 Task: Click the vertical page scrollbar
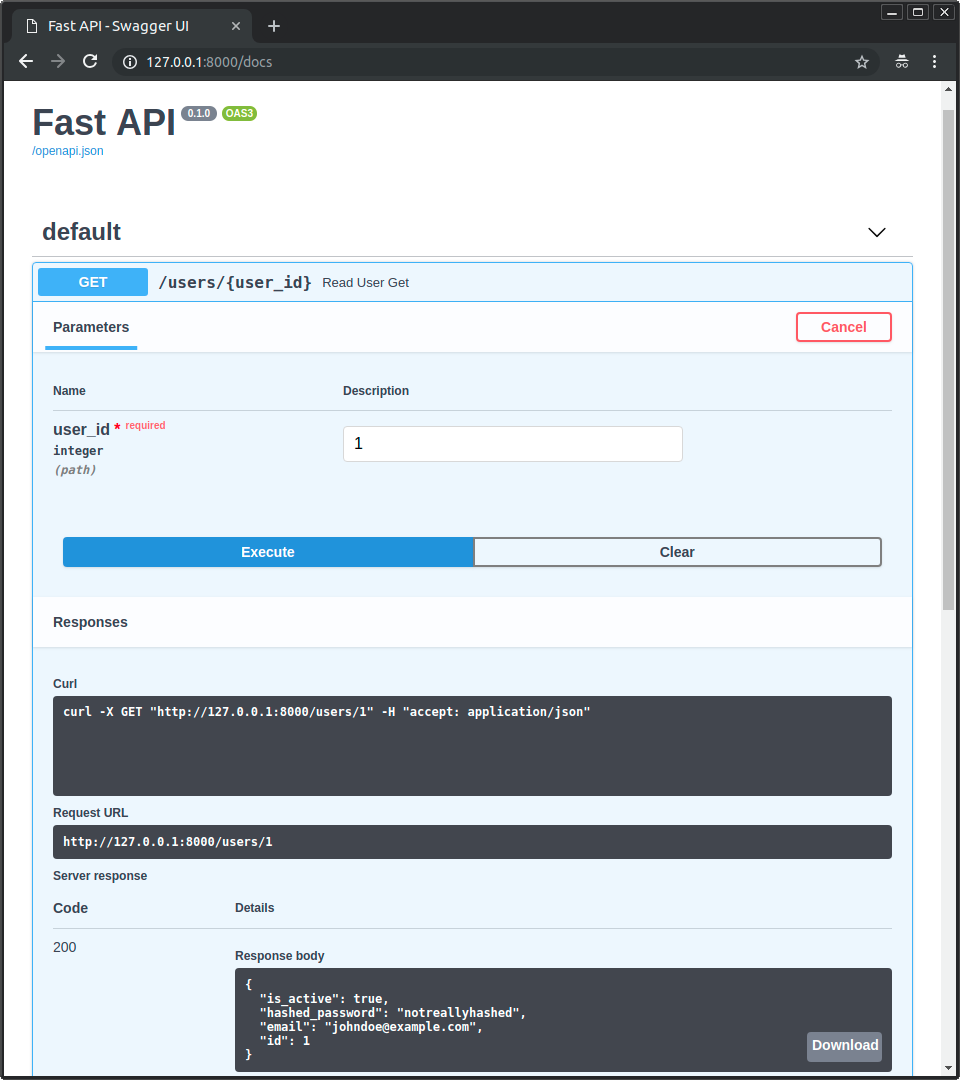(x=948, y=360)
